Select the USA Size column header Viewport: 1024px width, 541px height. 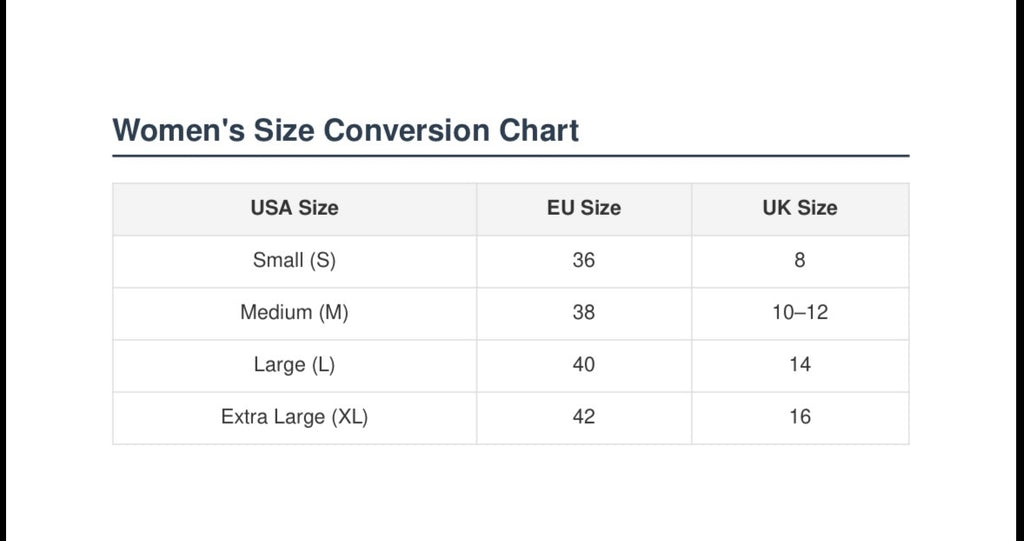coord(295,209)
